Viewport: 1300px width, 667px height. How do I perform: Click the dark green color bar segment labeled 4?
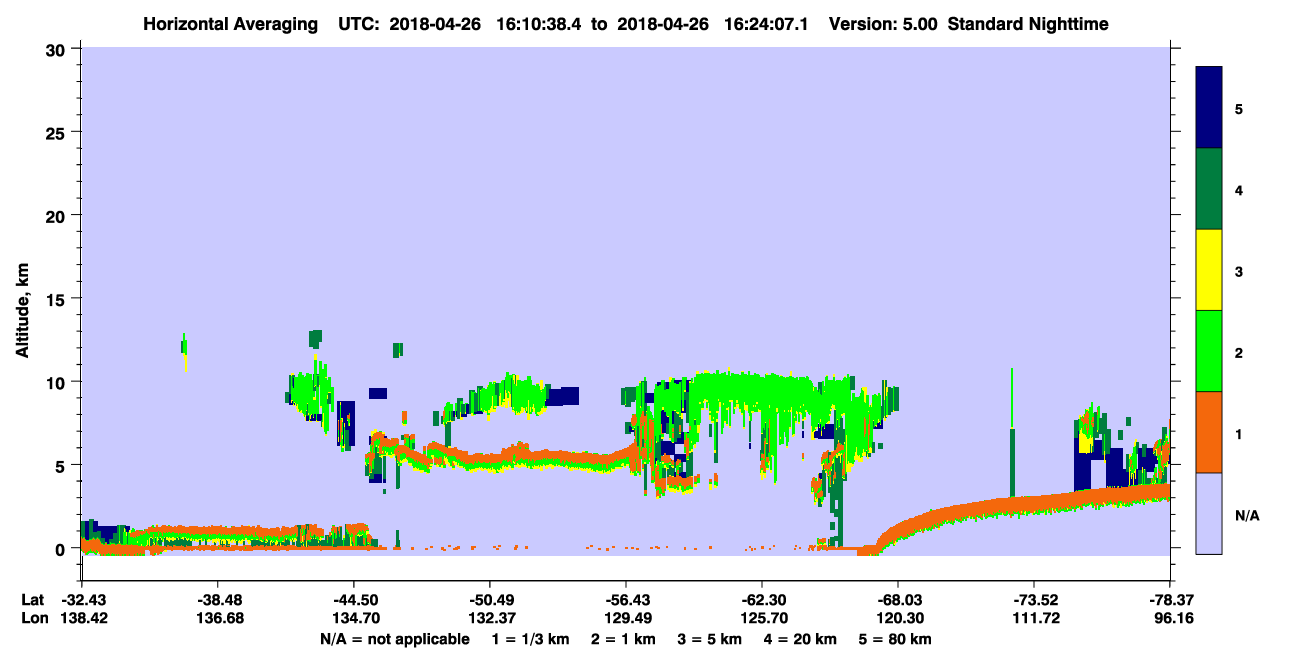1209,189
